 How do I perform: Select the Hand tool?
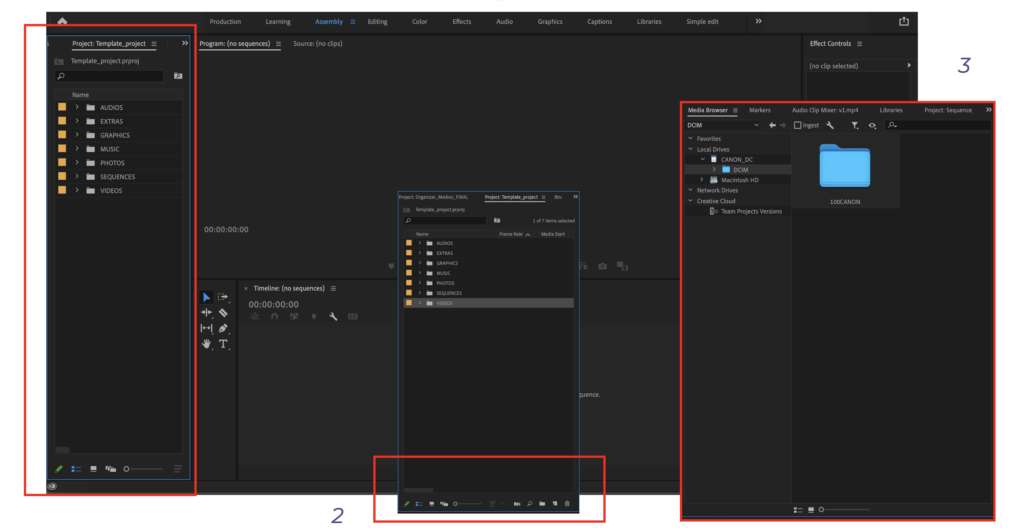tap(207, 344)
